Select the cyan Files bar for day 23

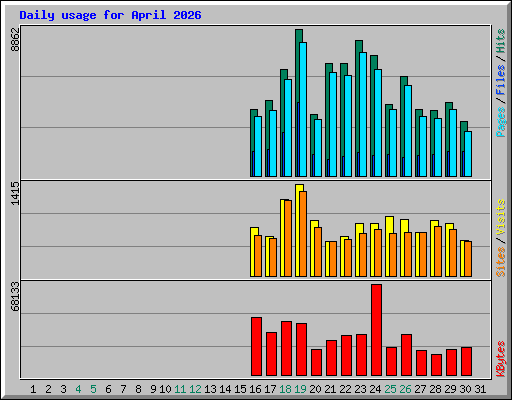click(x=363, y=114)
